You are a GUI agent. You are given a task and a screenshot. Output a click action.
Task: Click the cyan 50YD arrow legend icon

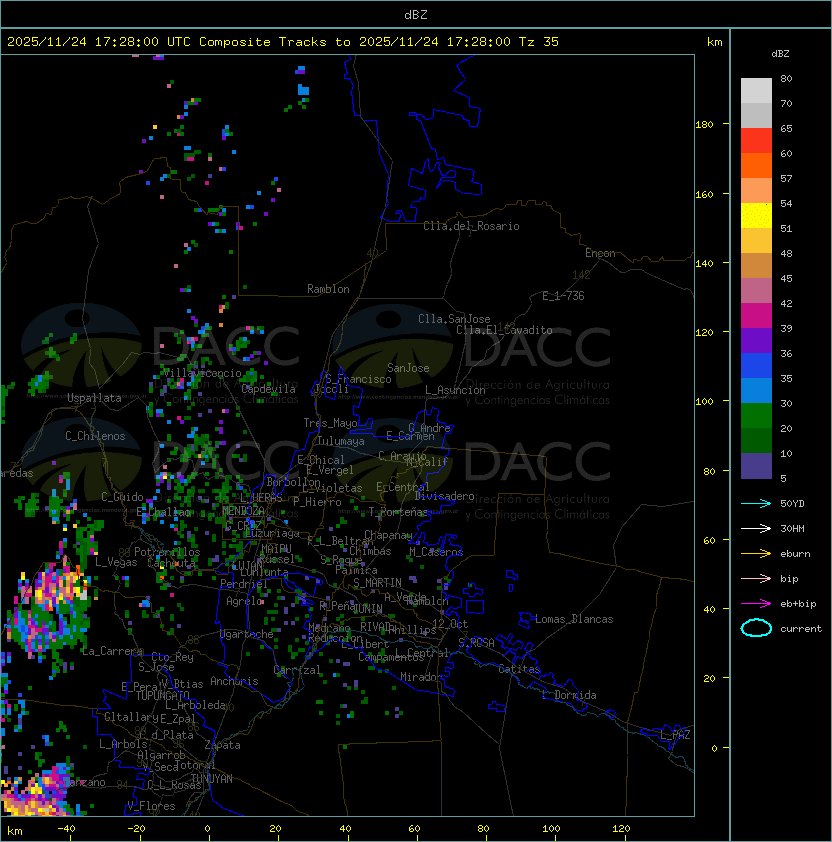tap(756, 503)
